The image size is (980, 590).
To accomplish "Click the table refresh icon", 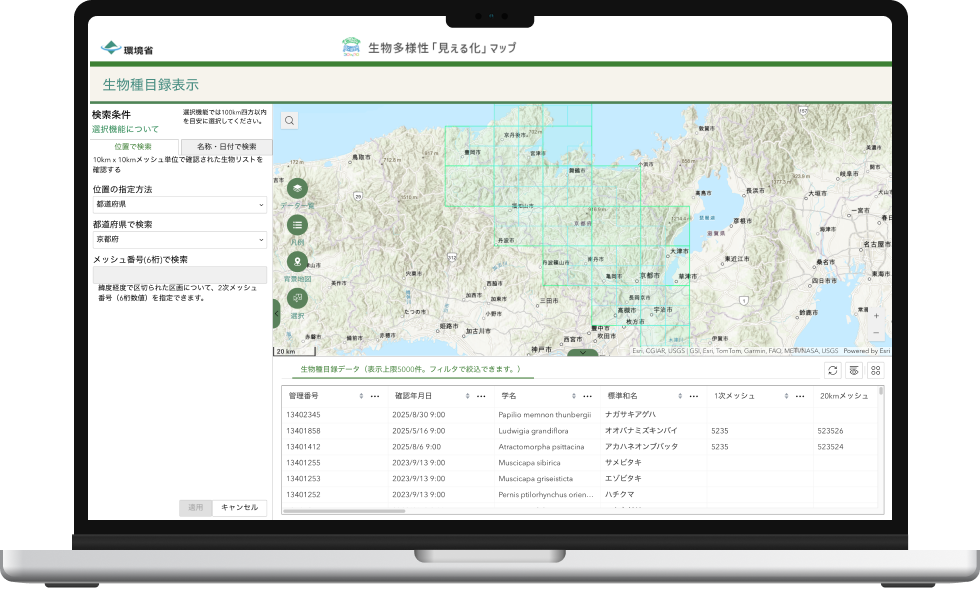I will 832,370.
